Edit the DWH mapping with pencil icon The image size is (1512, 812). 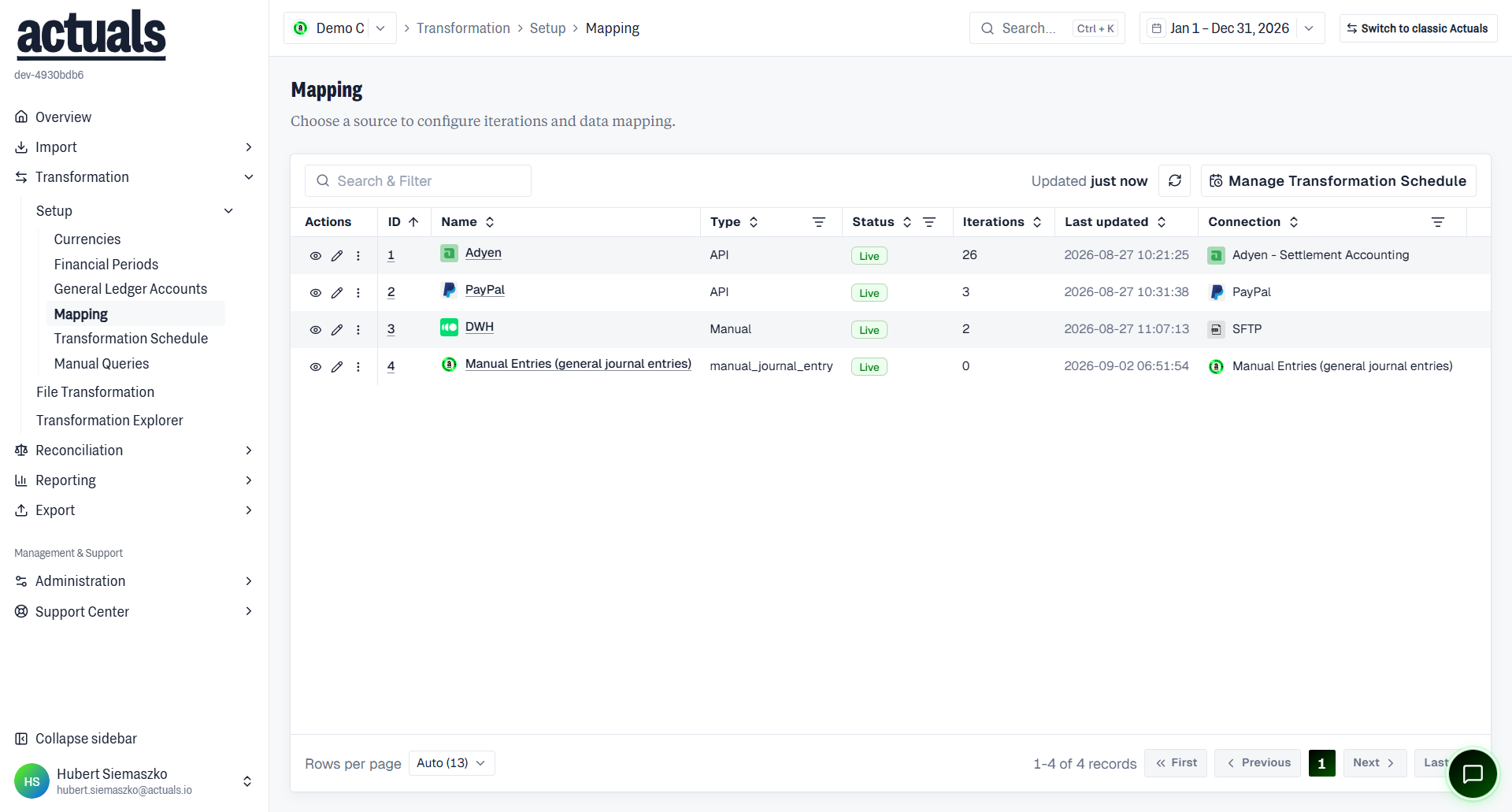[337, 330]
